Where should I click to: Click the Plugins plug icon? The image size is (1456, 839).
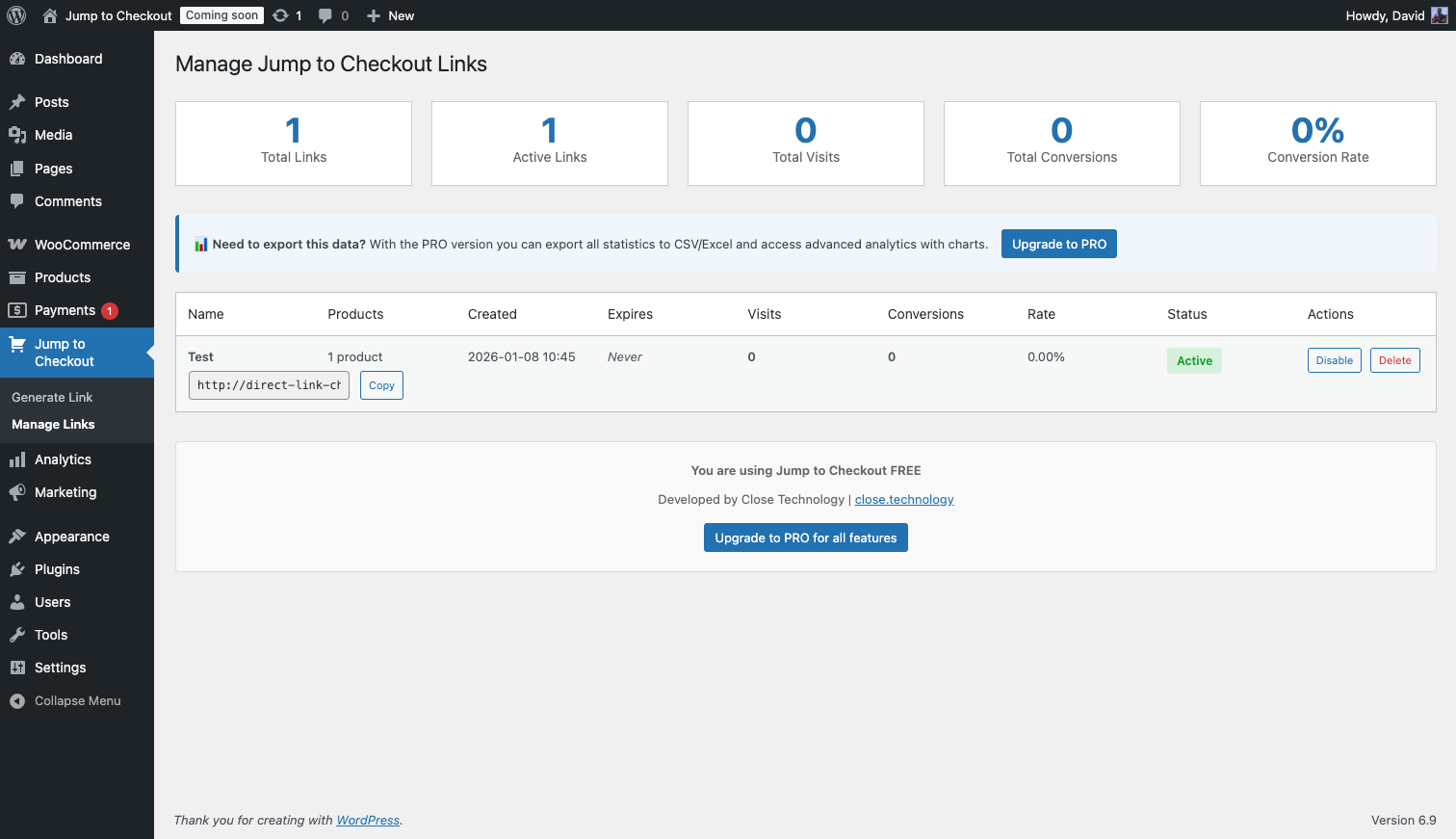[x=17, y=569]
